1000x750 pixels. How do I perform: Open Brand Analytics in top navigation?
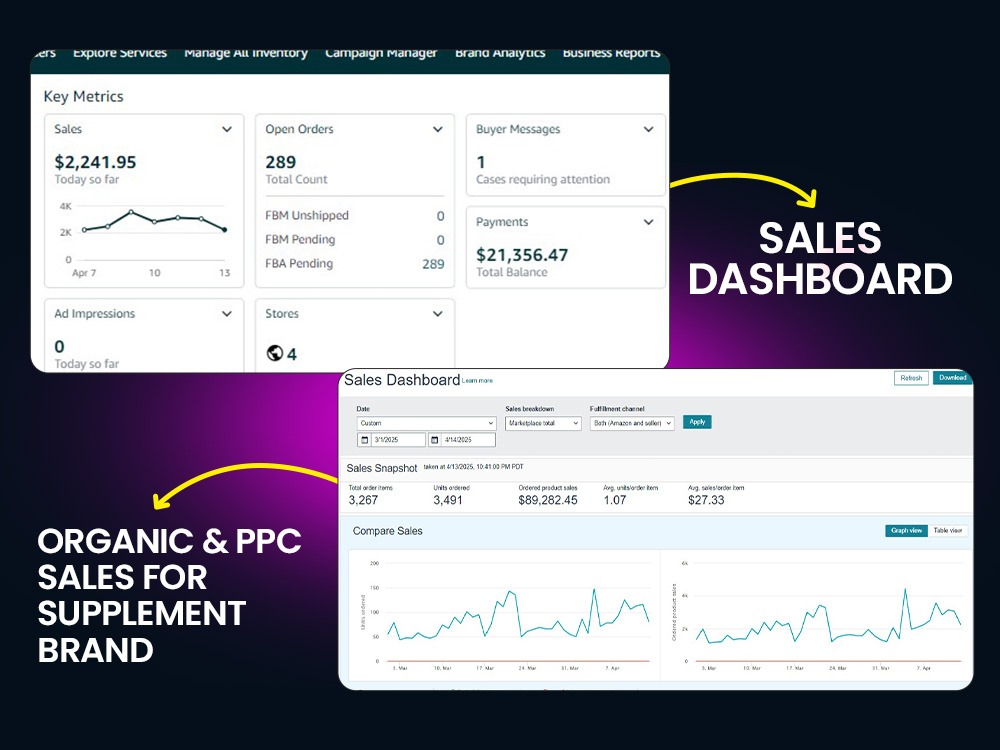(500, 53)
